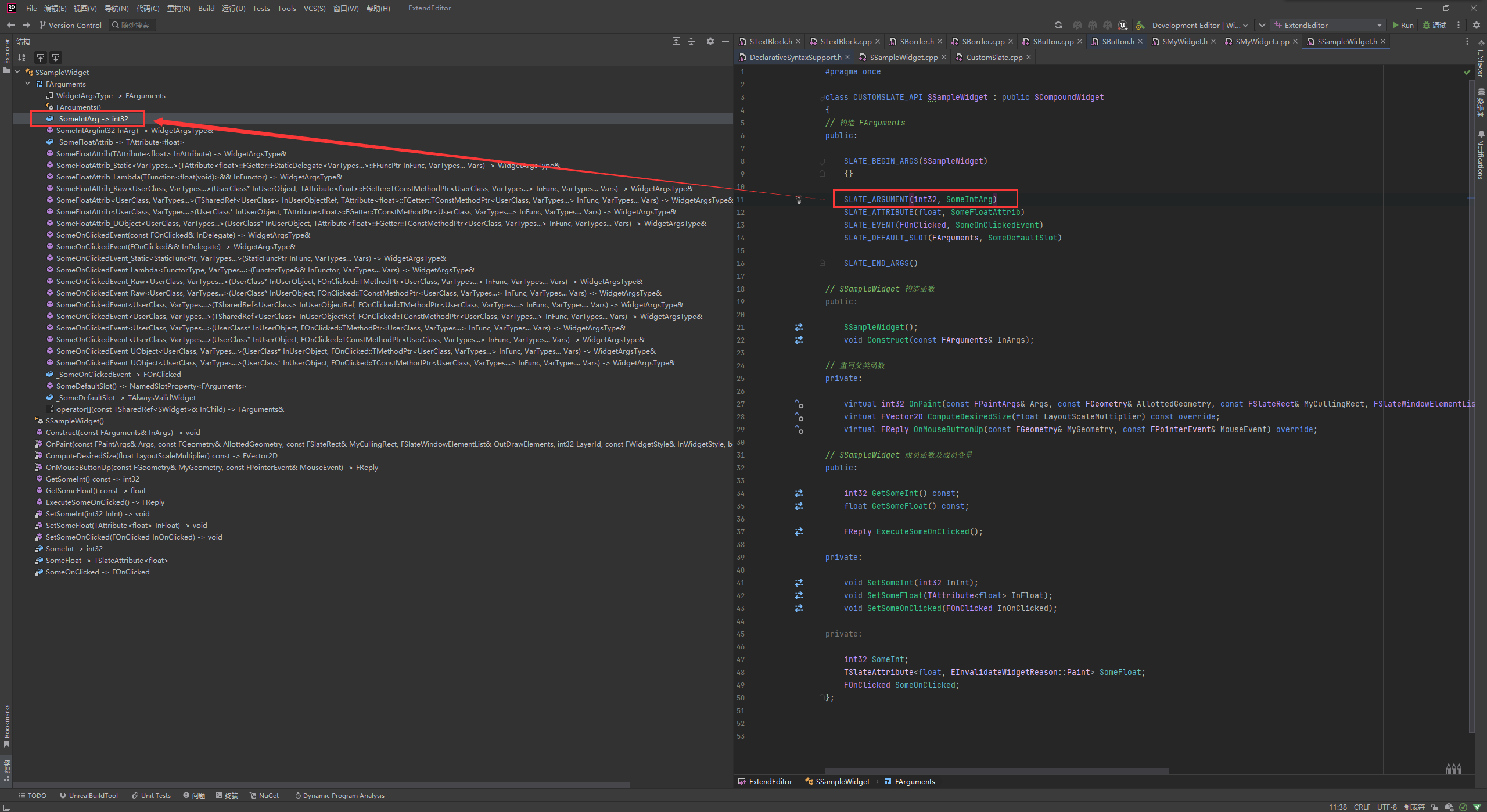Click the Unreal Engine status icon
The width and height of the screenshot is (1487, 812).
[x=1123, y=25]
